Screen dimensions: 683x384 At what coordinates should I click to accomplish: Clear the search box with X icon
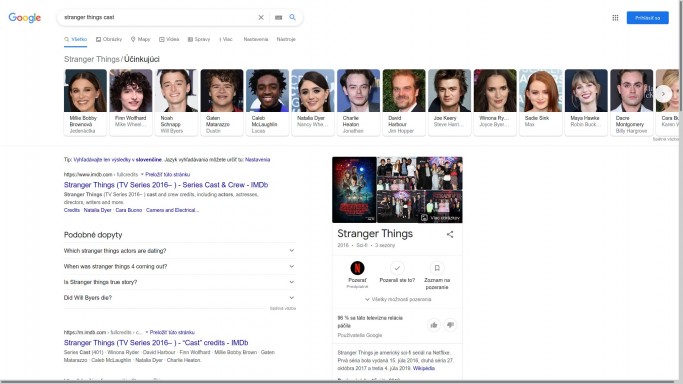coord(261,17)
